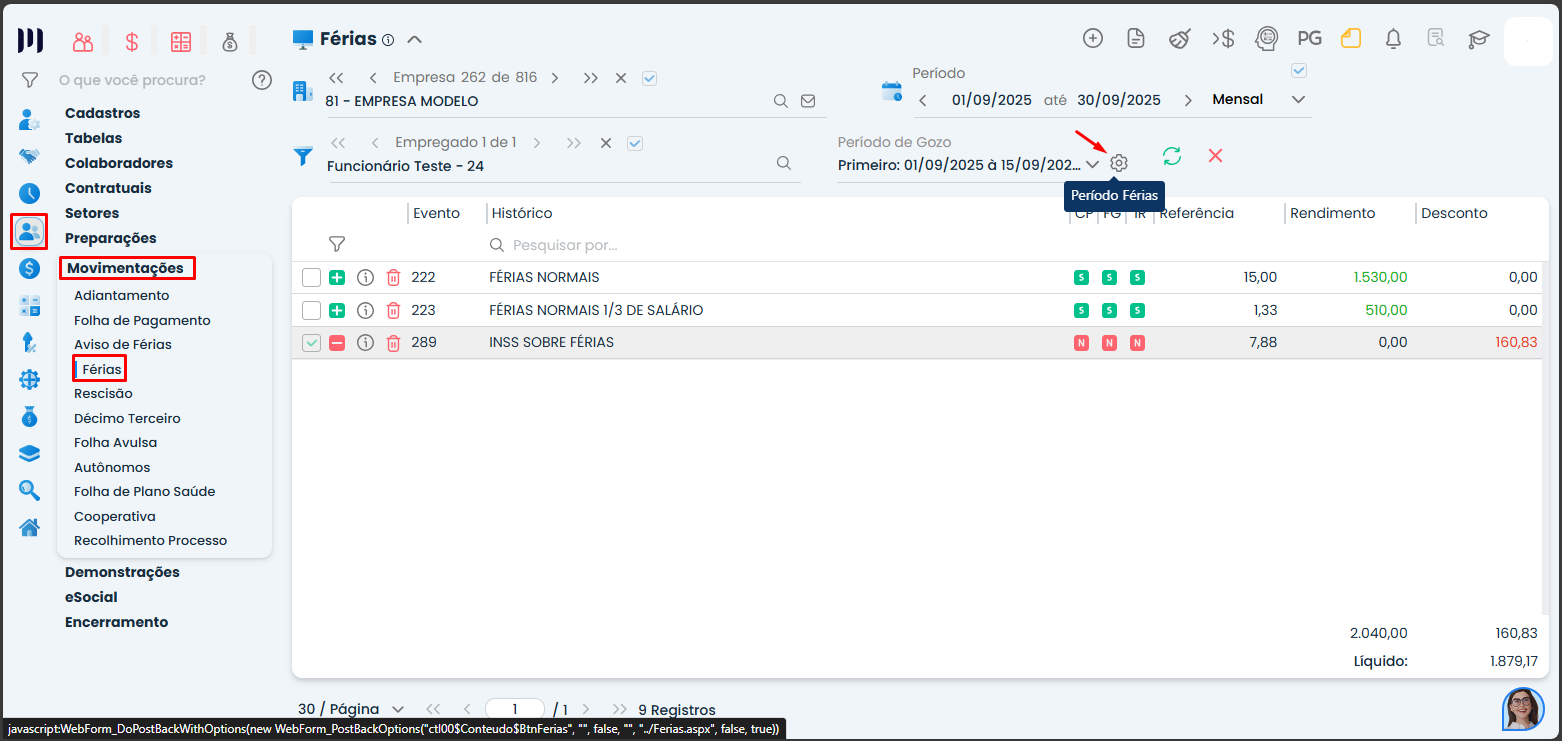Select Décimo Terceiro menu item
Viewport: 1562px width, 741px height.
(x=127, y=419)
